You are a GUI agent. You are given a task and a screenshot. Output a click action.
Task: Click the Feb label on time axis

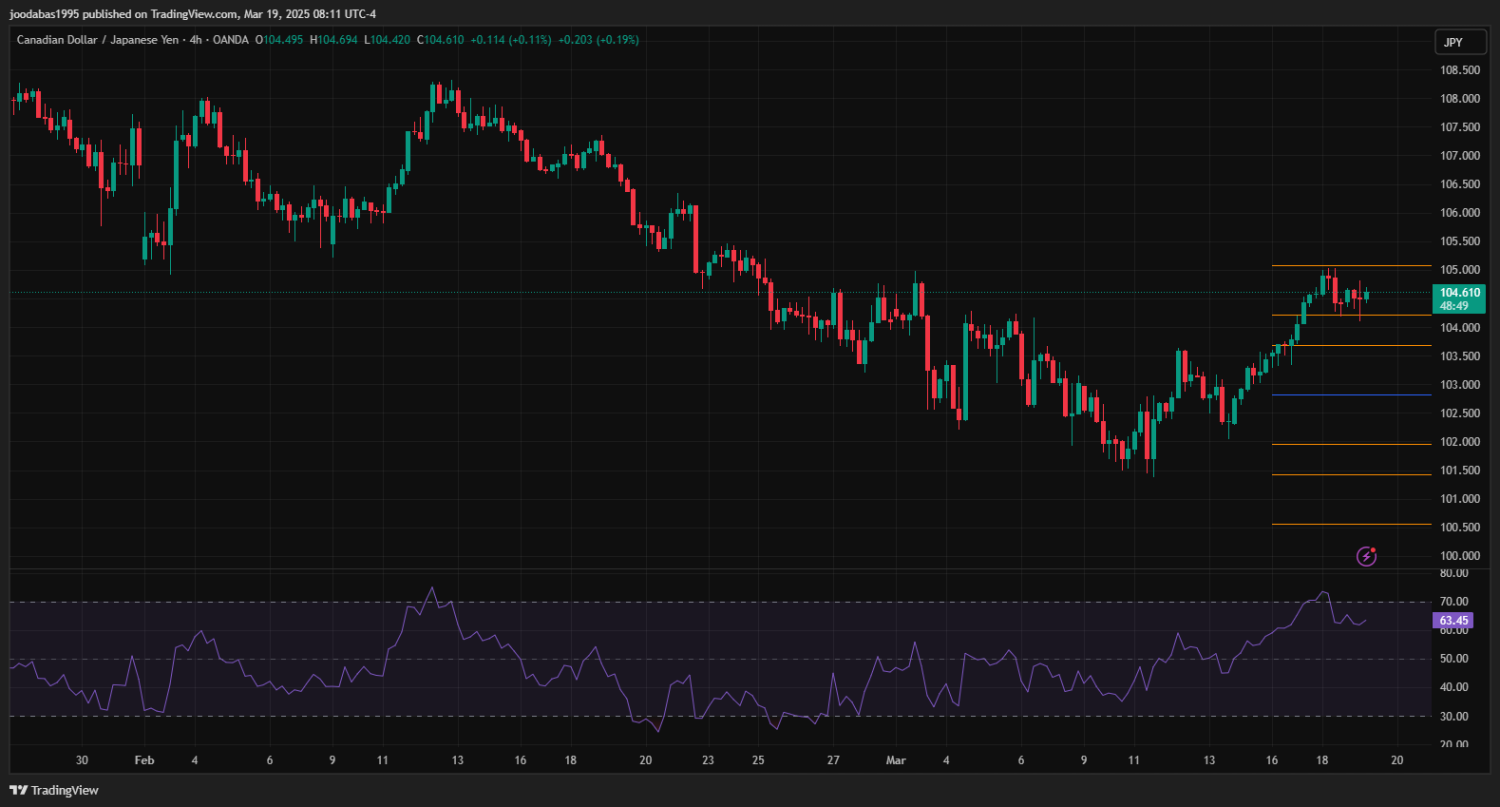pyautogui.click(x=142, y=760)
